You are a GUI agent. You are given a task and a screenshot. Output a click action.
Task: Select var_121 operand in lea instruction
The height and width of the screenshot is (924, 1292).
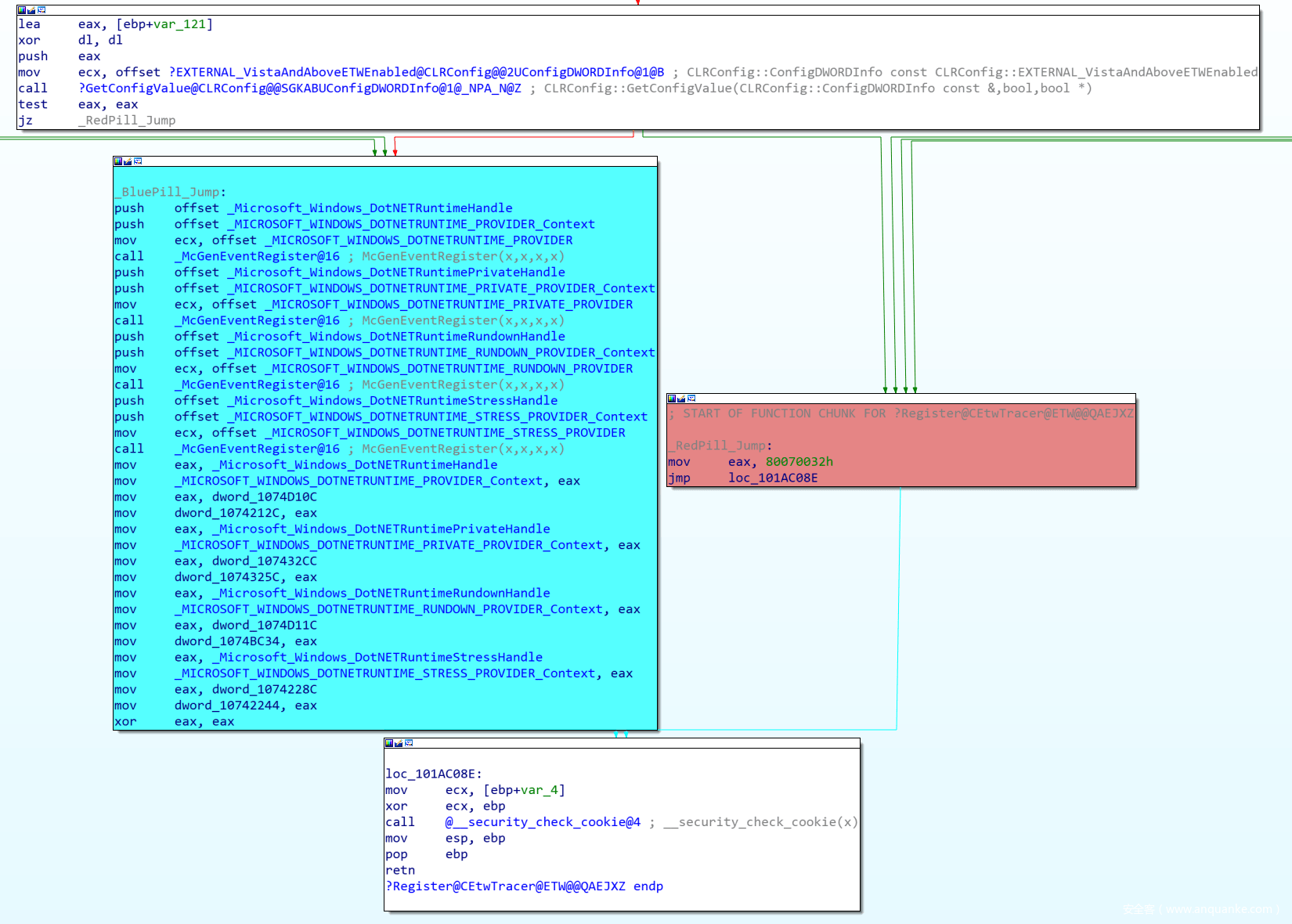coord(179,24)
